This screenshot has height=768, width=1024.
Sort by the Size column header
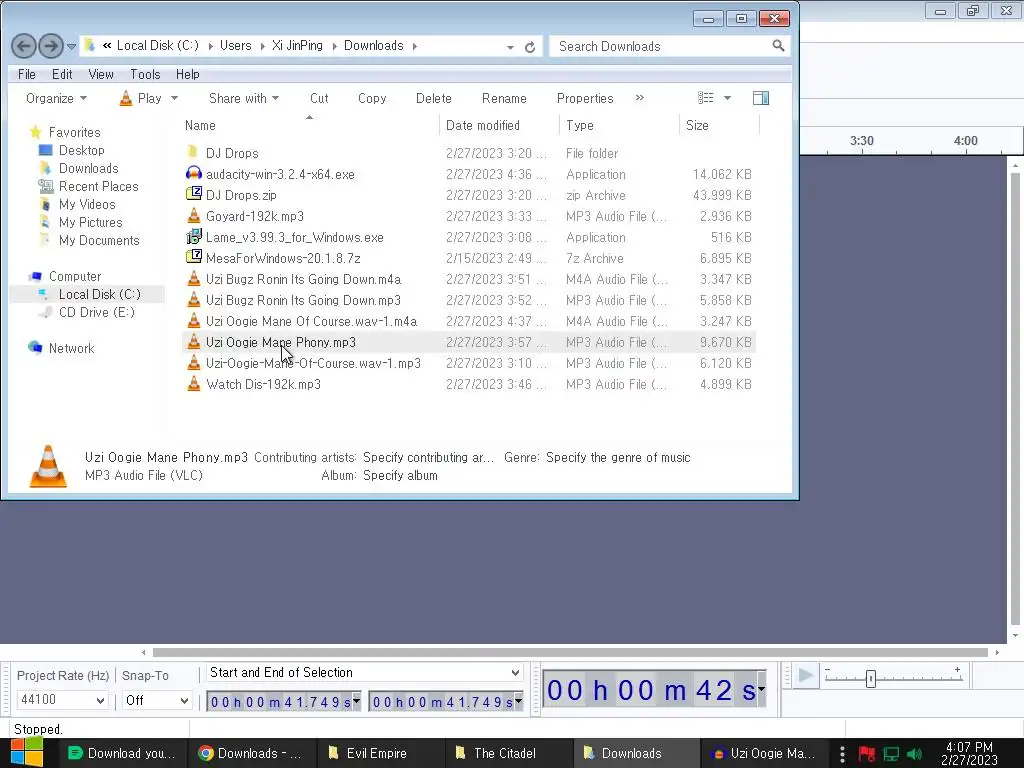[x=719, y=125]
